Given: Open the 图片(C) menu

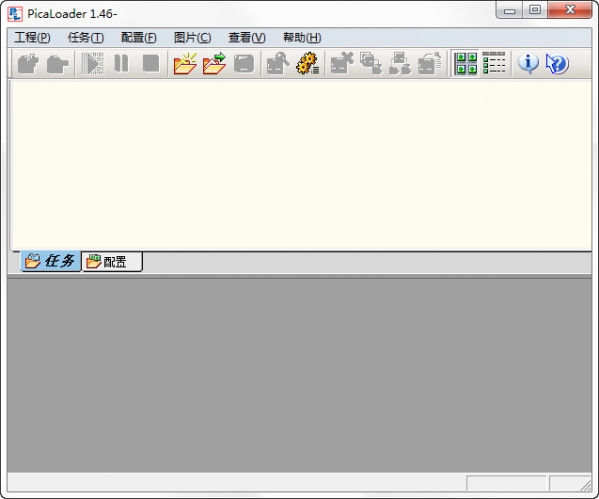Looking at the screenshot, I should coord(192,37).
